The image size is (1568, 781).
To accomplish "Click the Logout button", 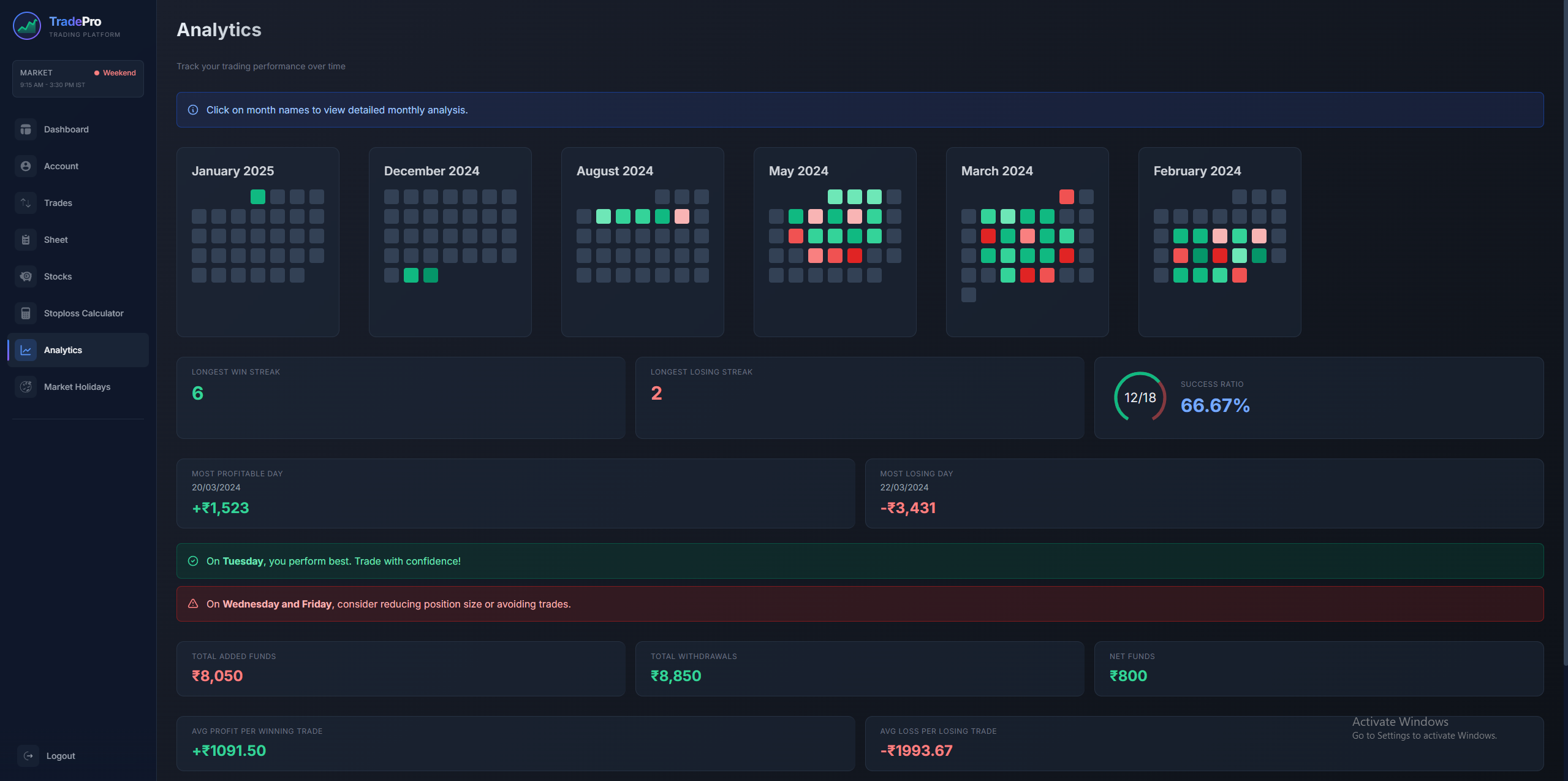I will (78, 756).
